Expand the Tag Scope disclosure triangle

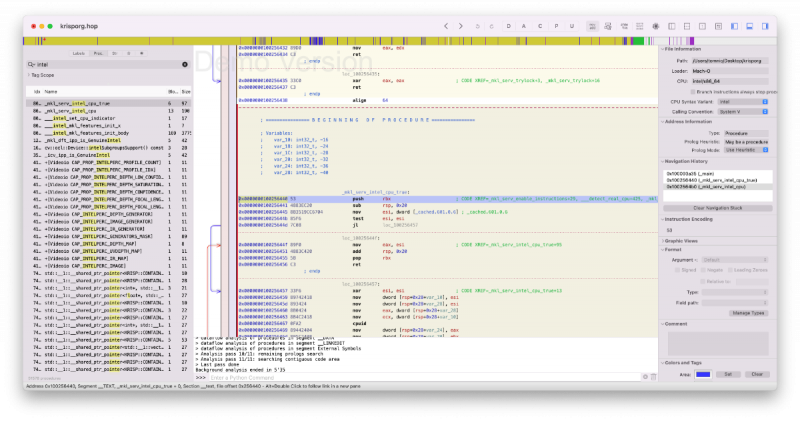(29, 75)
